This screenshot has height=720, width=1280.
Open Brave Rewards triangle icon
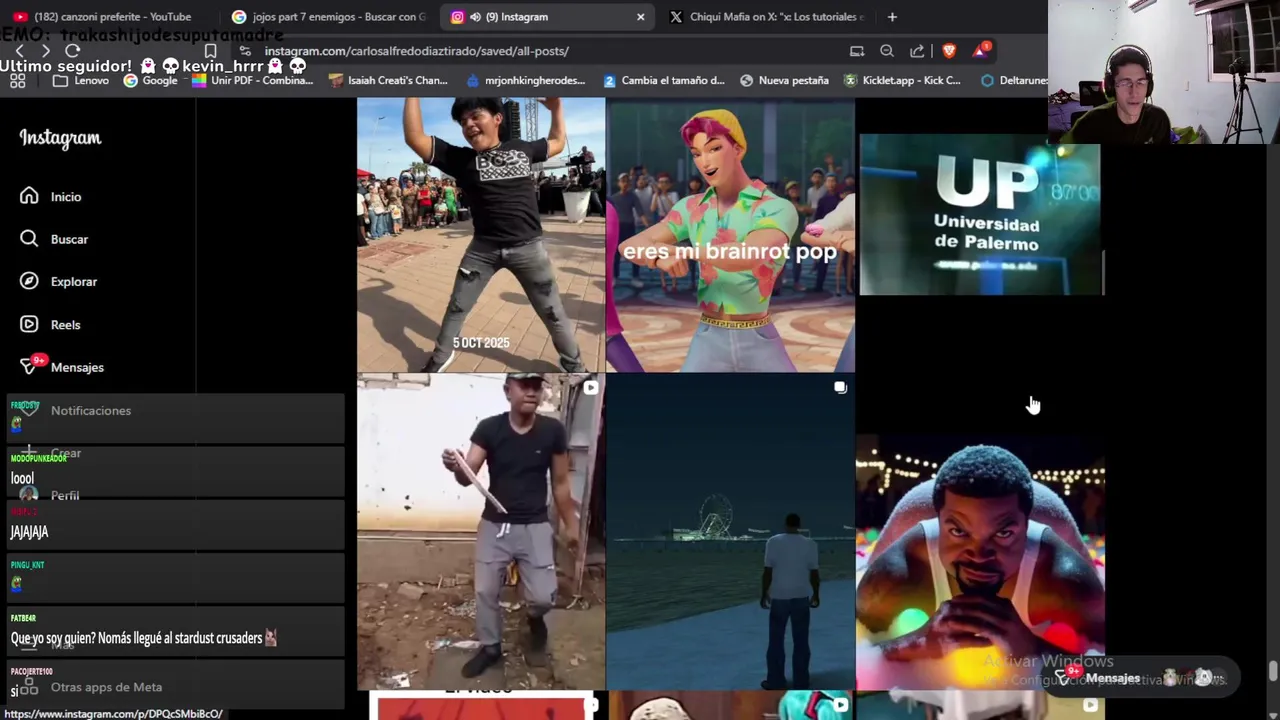coord(981,50)
